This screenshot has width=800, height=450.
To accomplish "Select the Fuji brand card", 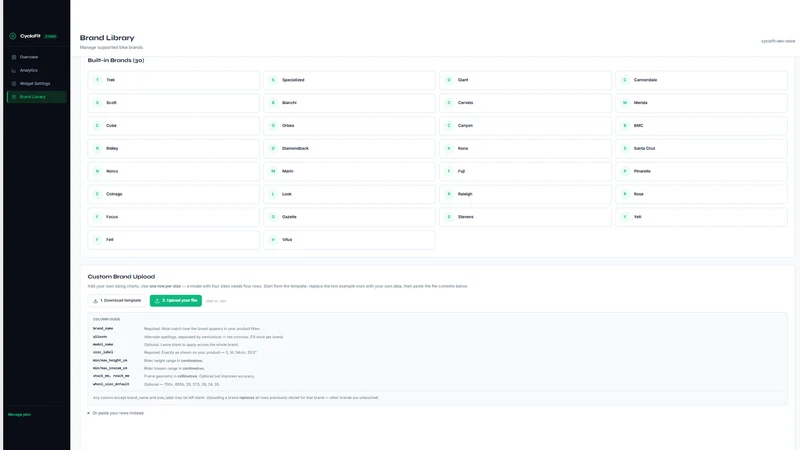I will (526, 171).
